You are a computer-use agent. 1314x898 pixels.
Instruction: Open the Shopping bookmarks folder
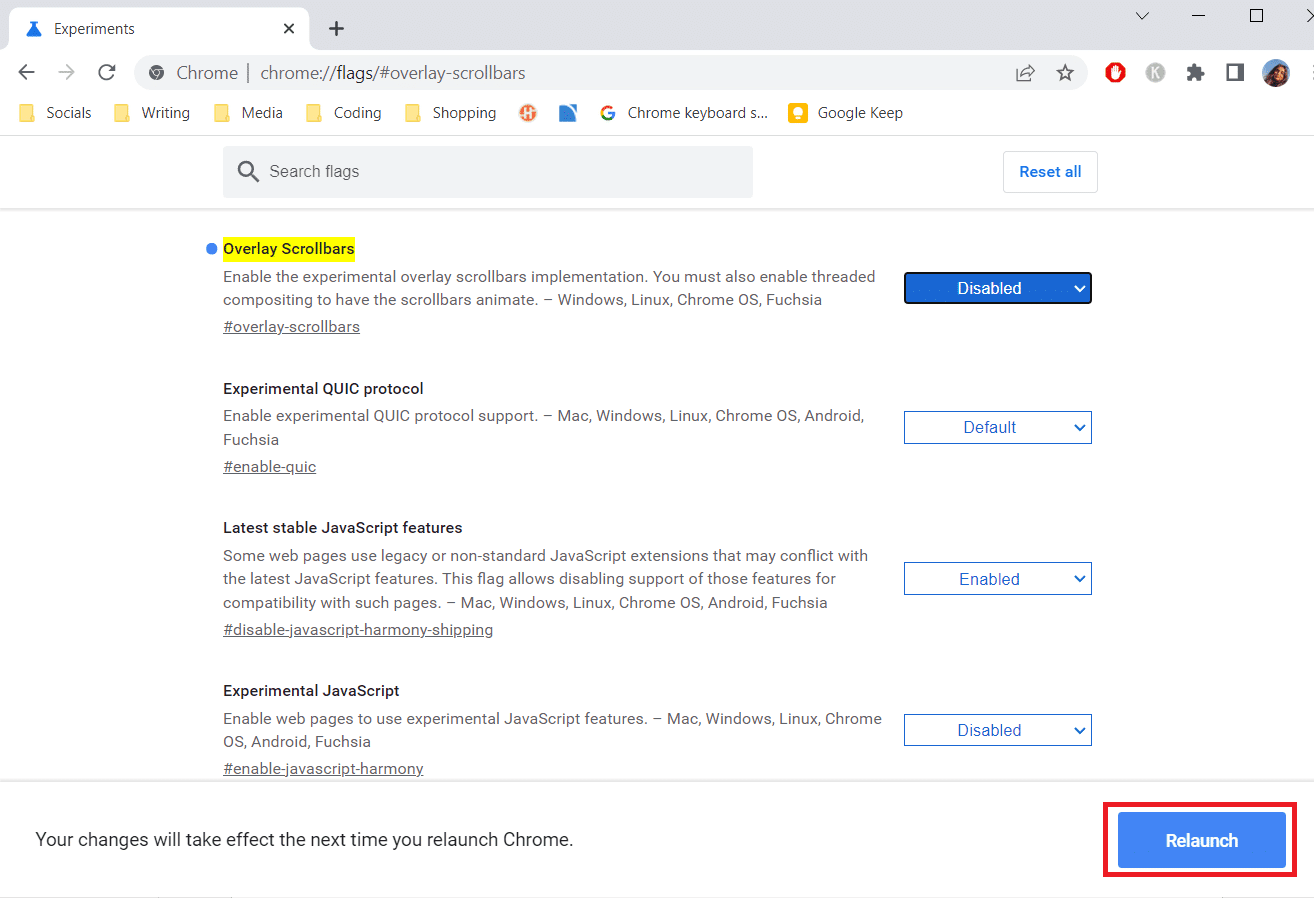[x=450, y=113]
